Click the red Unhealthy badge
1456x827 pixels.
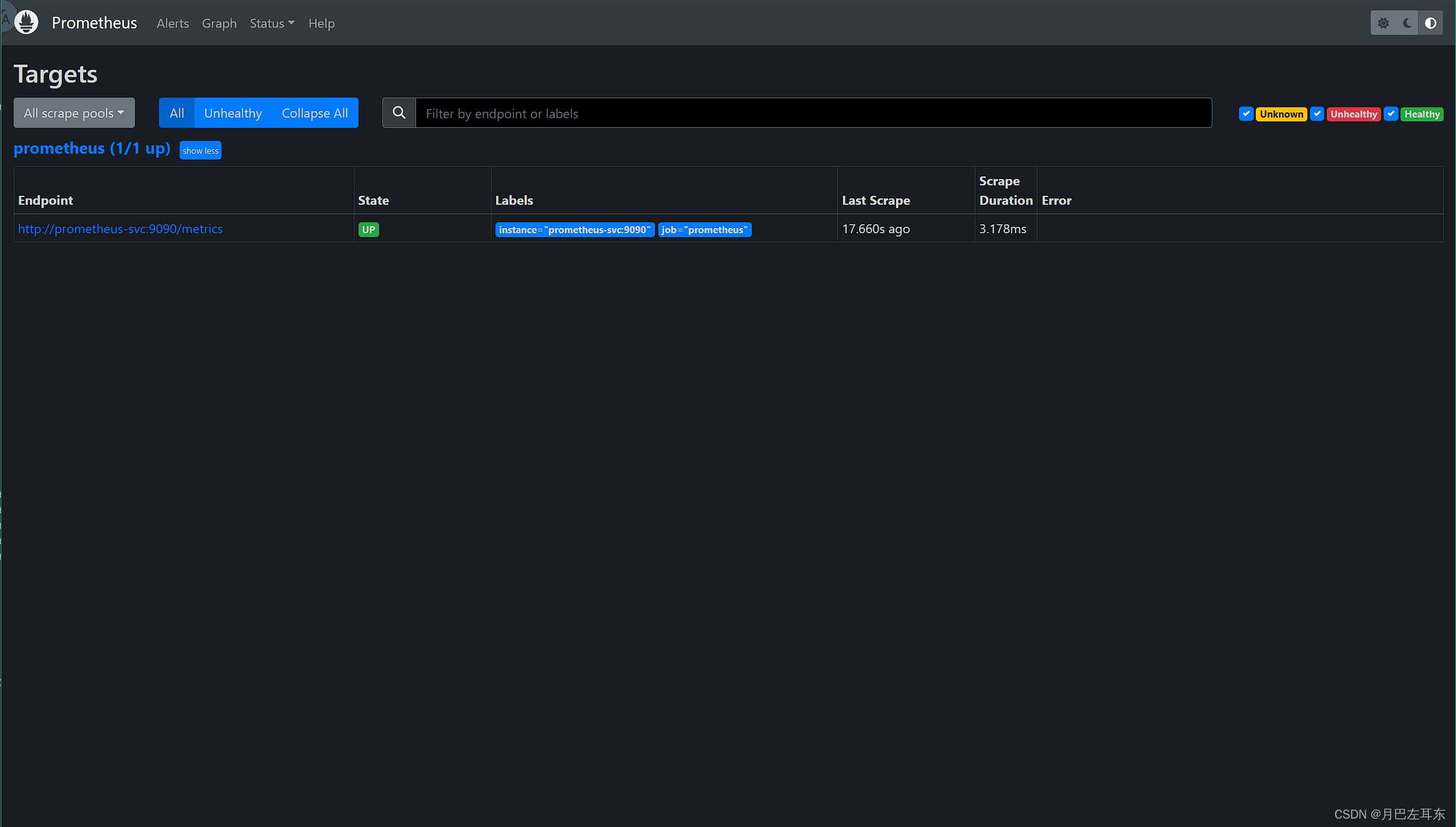point(1354,114)
